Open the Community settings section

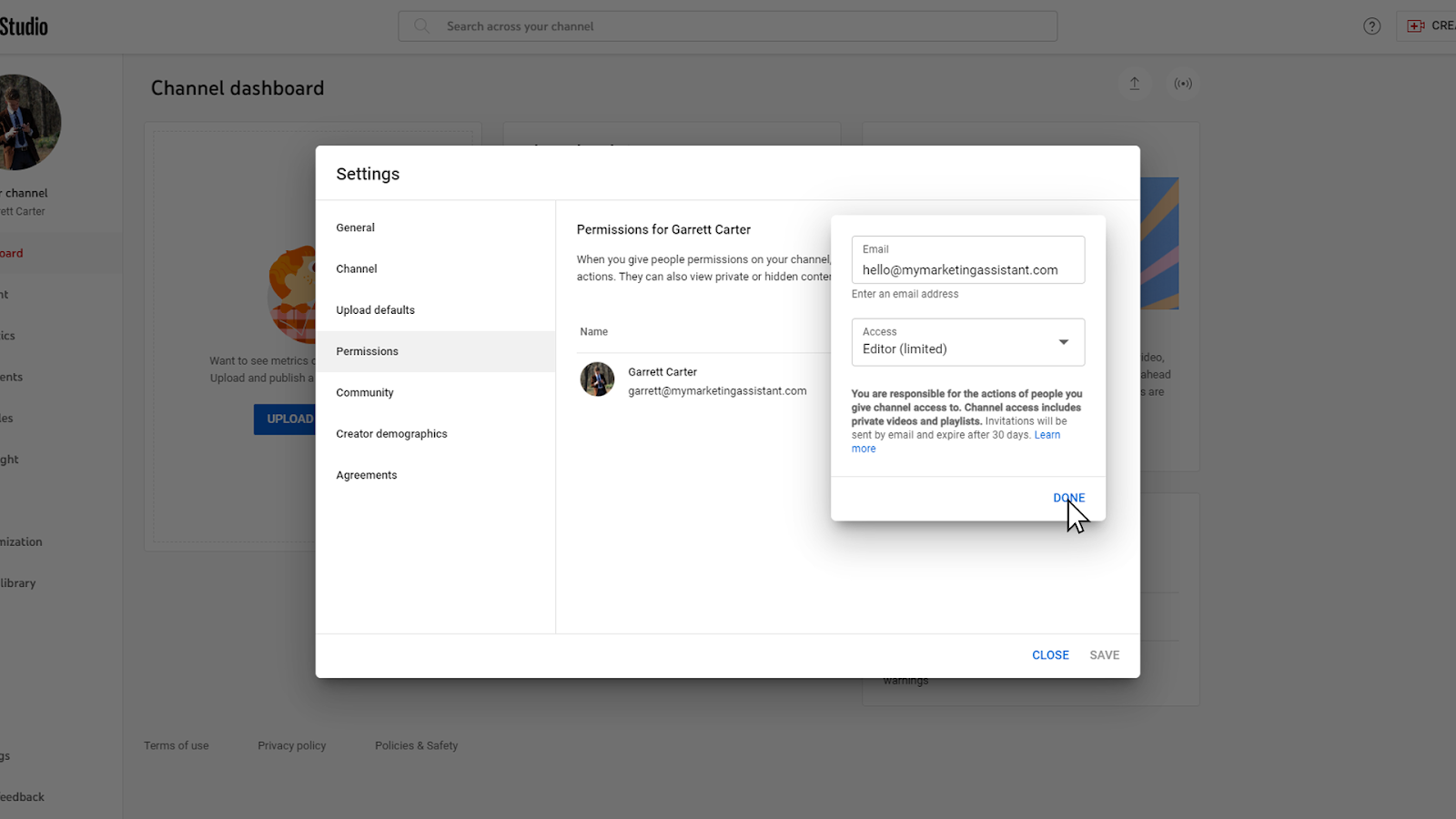[364, 392]
